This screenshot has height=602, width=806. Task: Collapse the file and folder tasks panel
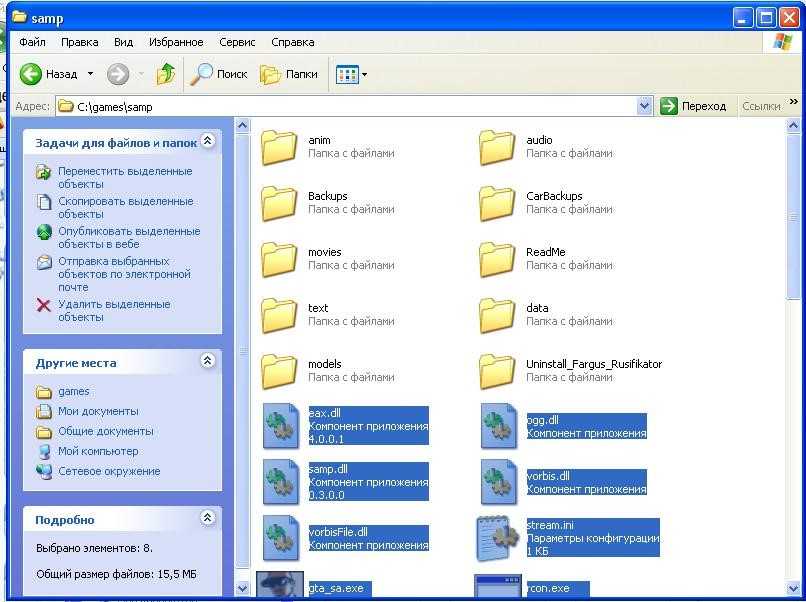click(x=207, y=142)
